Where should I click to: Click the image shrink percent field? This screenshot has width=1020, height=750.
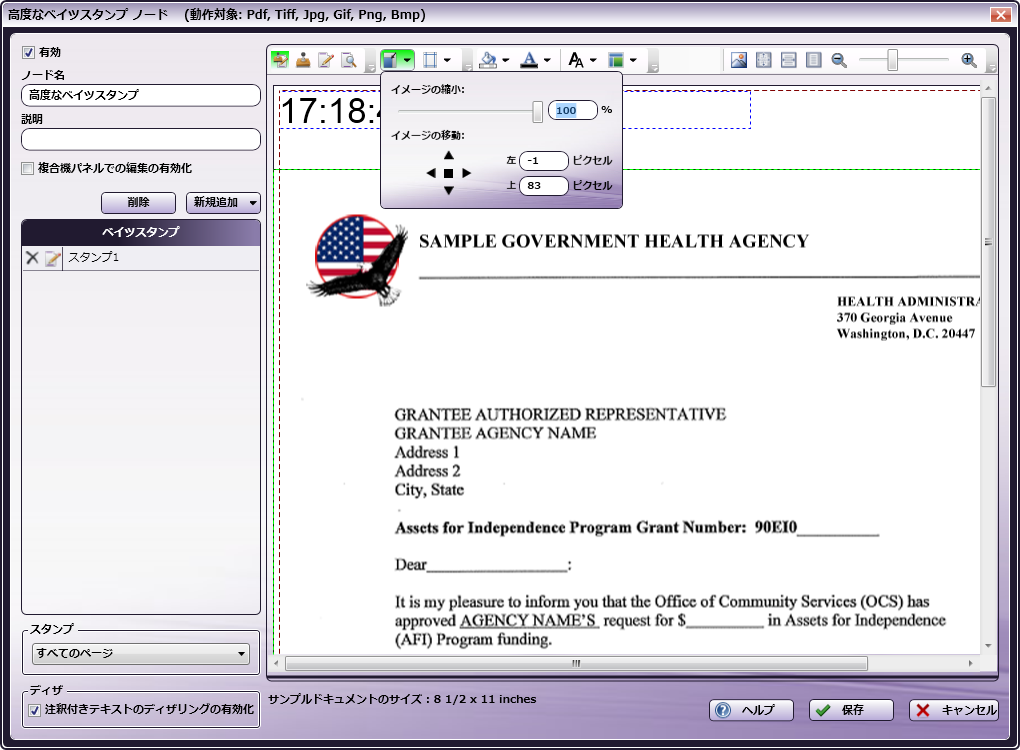pyautogui.click(x=572, y=110)
